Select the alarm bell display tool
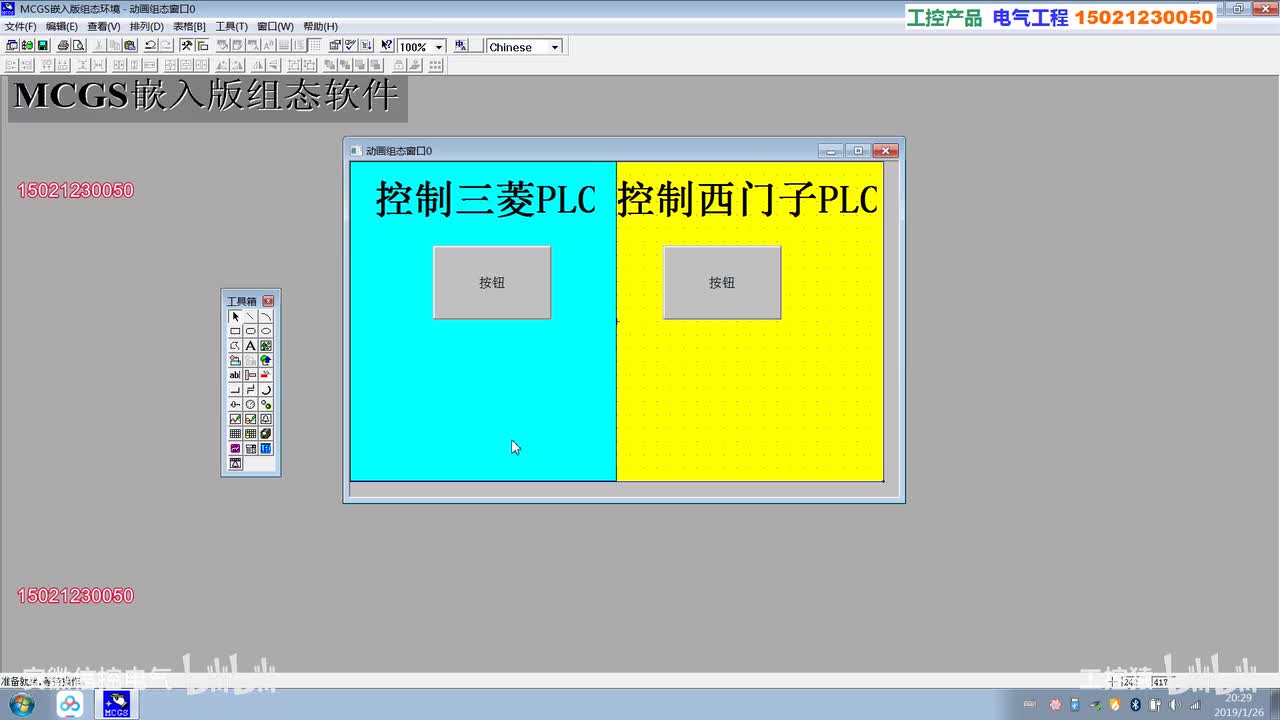This screenshot has width=1280, height=720. point(266,419)
